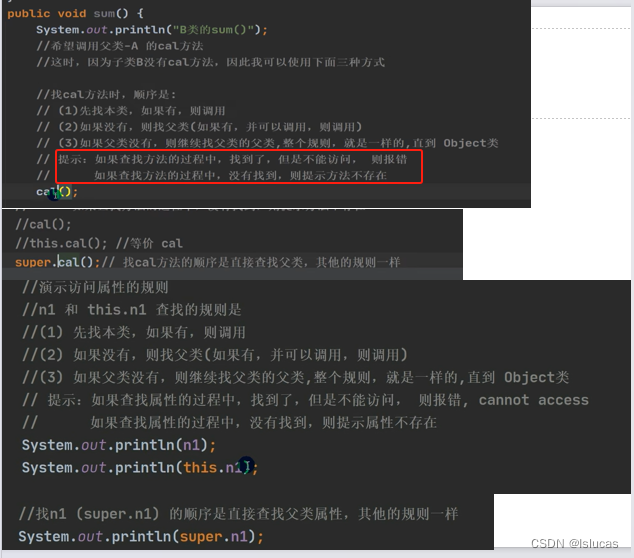Click cal comment '(3)如果父类没有' ending Object类
Image resolution: width=634 pixels, height=558 pixels.
(x=267, y=143)
